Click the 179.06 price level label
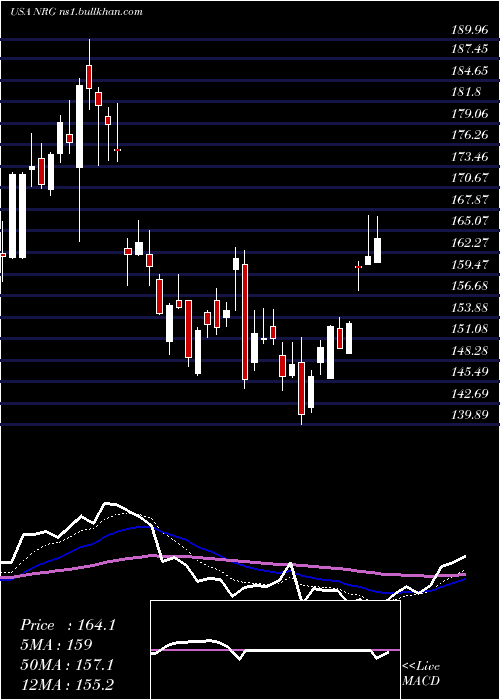This screenshot has height=700, width=500. 469,114
